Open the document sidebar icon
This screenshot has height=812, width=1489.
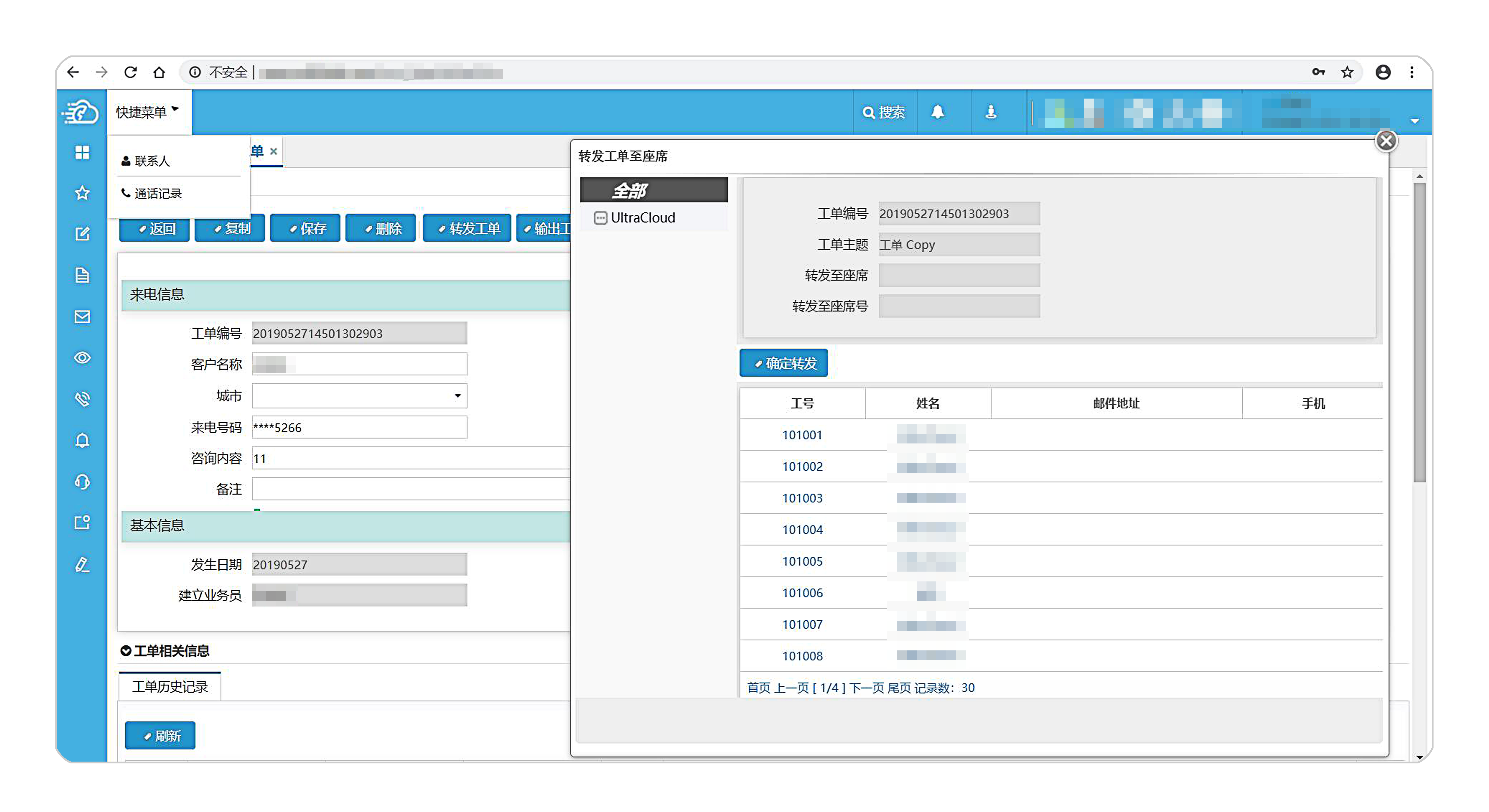coord(82,275)
